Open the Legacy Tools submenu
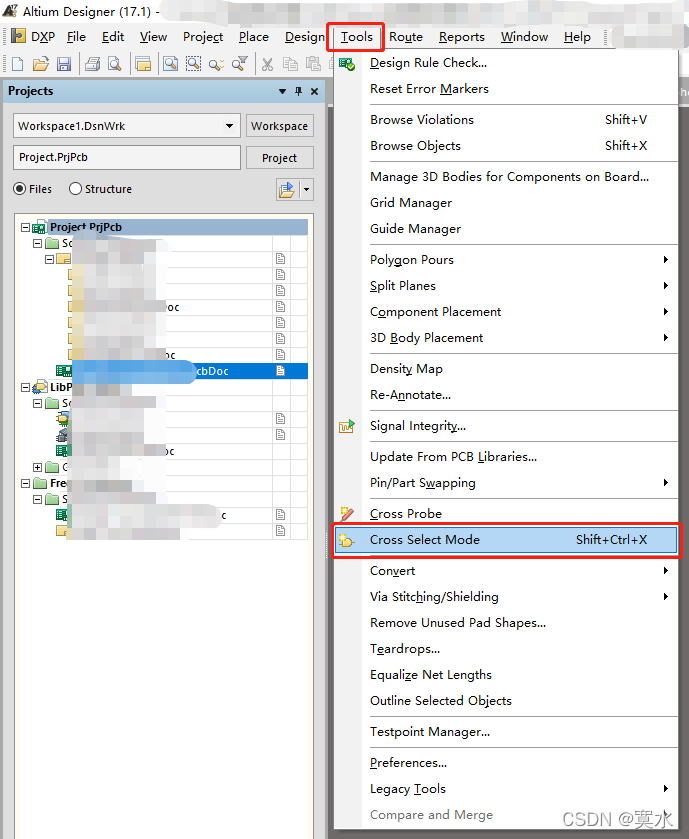Image resolution: width=689 pixels, height=839 pixels. 506,789
